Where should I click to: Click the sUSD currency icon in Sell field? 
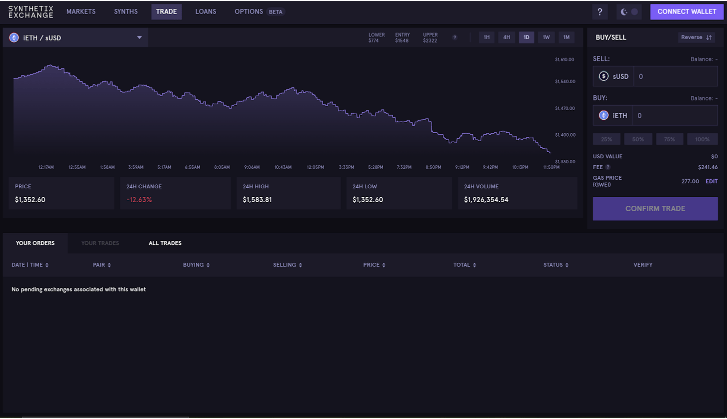603,76
